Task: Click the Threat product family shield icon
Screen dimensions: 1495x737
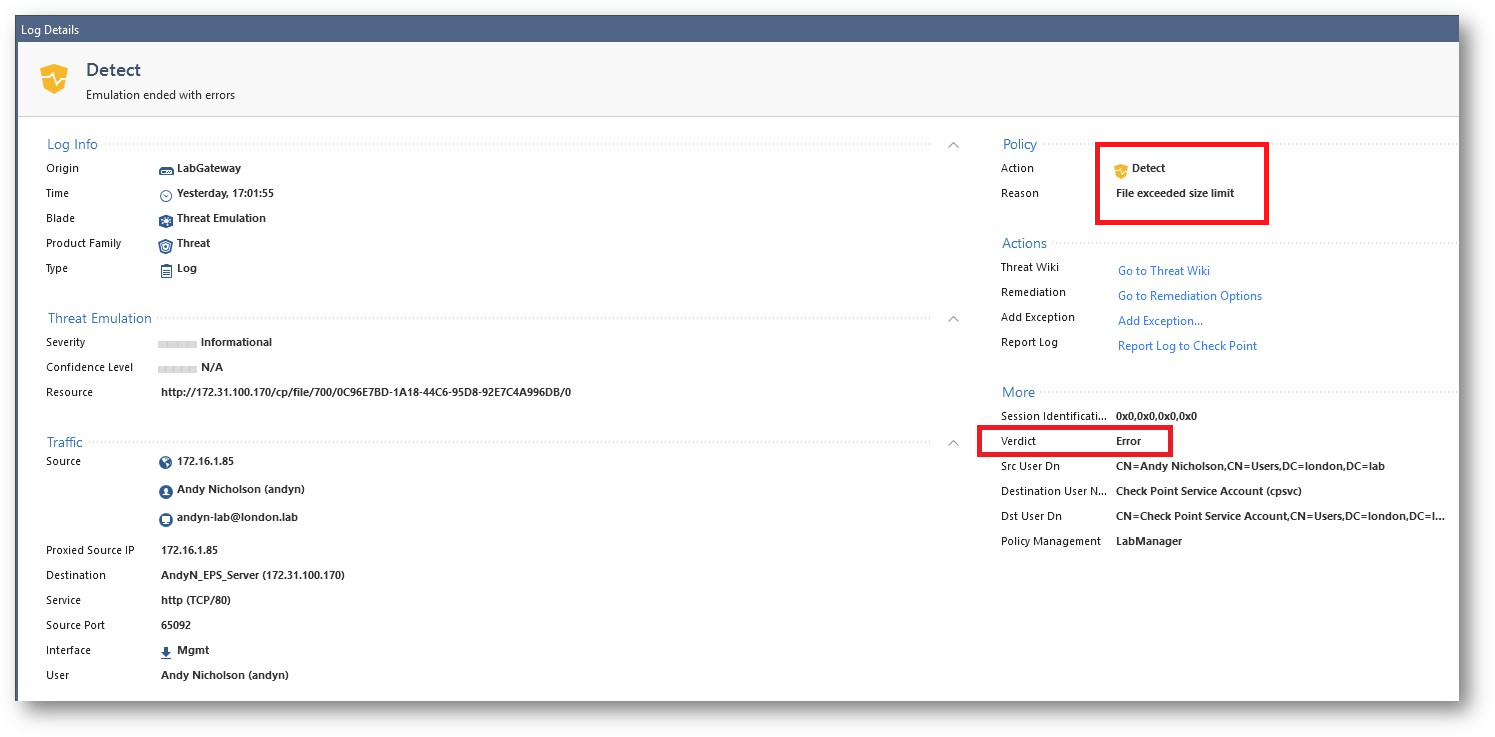Action: 166,245
